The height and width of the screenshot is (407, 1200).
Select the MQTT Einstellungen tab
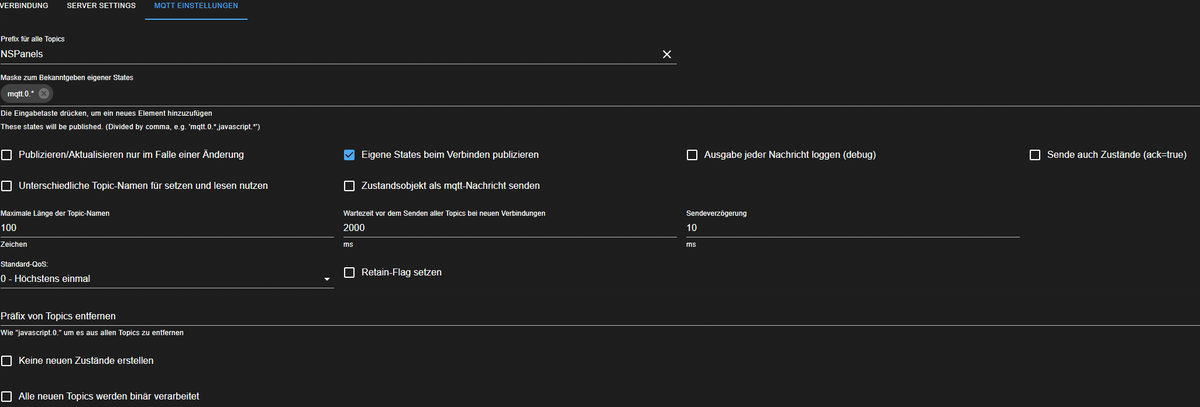coord(196,8)
